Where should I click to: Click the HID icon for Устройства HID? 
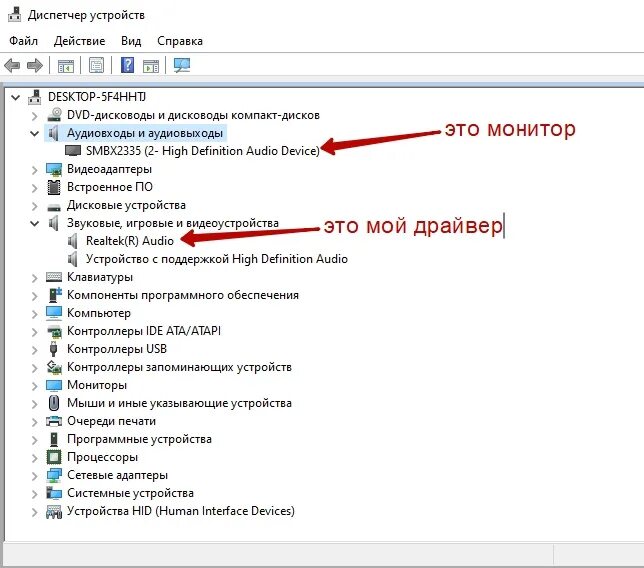click(54, 511)
